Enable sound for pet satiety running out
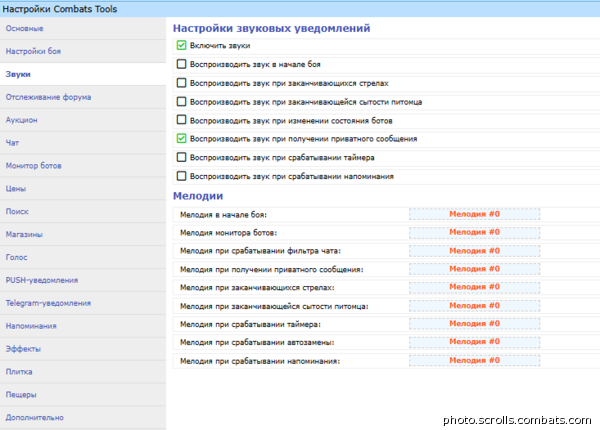 pyautogui.click(x=181, y=101)
